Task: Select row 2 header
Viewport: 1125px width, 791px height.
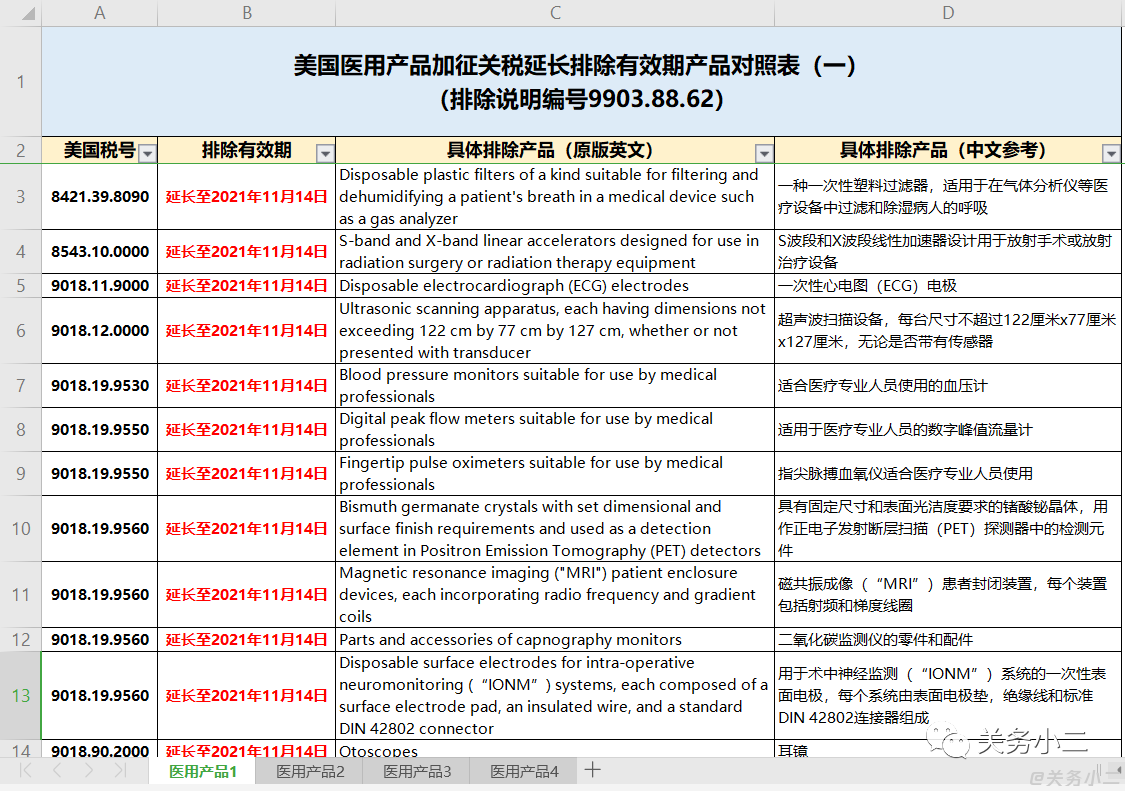Action: pyautogui.click(x=21, y=150)
